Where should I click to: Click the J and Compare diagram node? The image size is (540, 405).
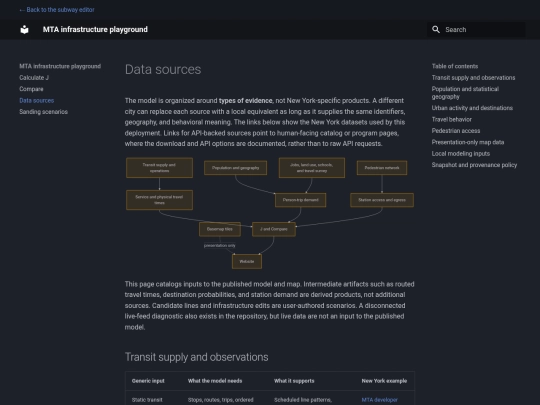274,229
